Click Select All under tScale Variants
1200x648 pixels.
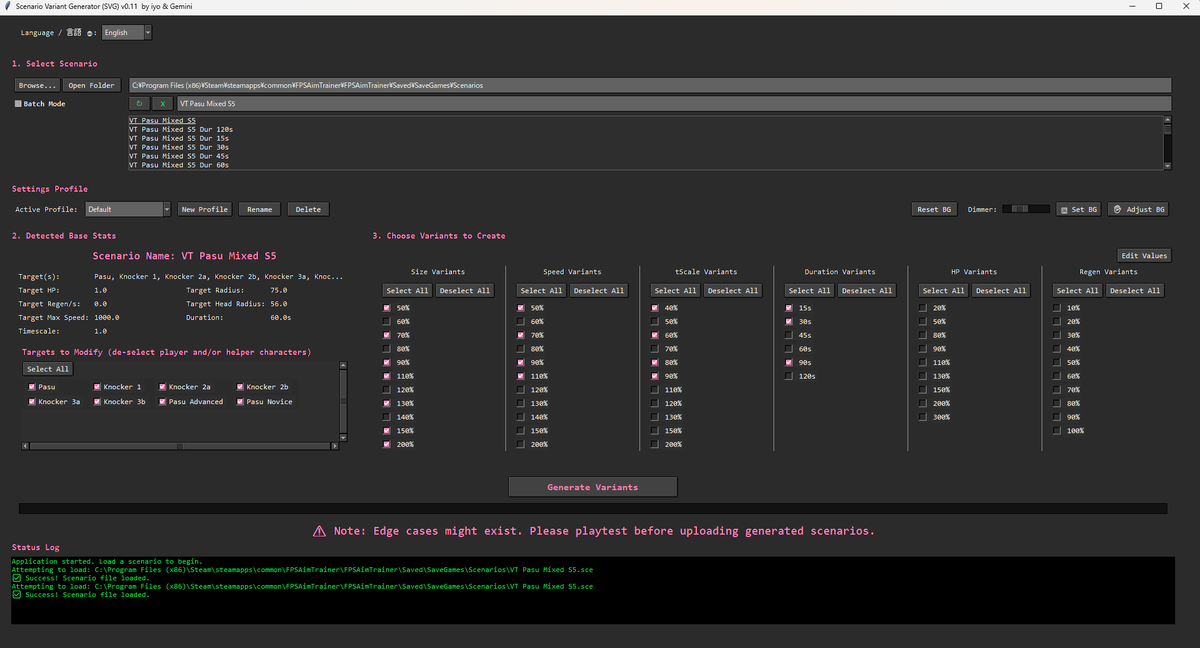pos(675,290)
